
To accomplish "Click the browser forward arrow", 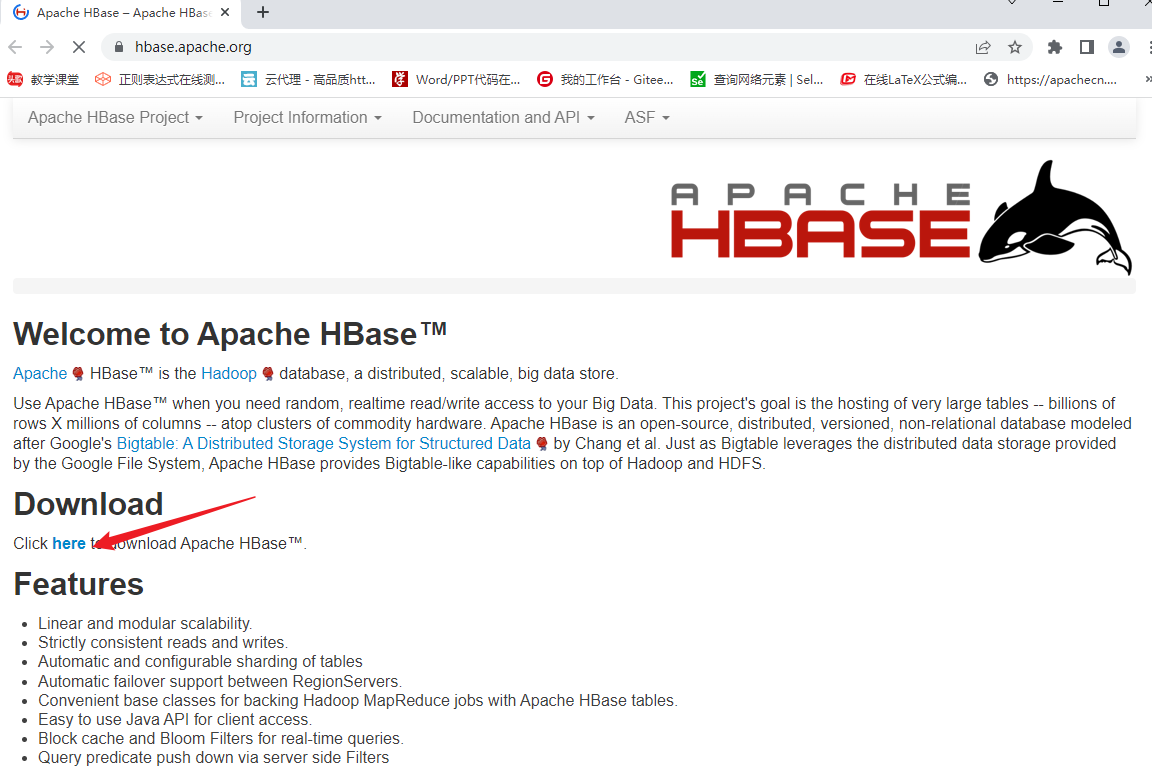I will coord(47,47).
